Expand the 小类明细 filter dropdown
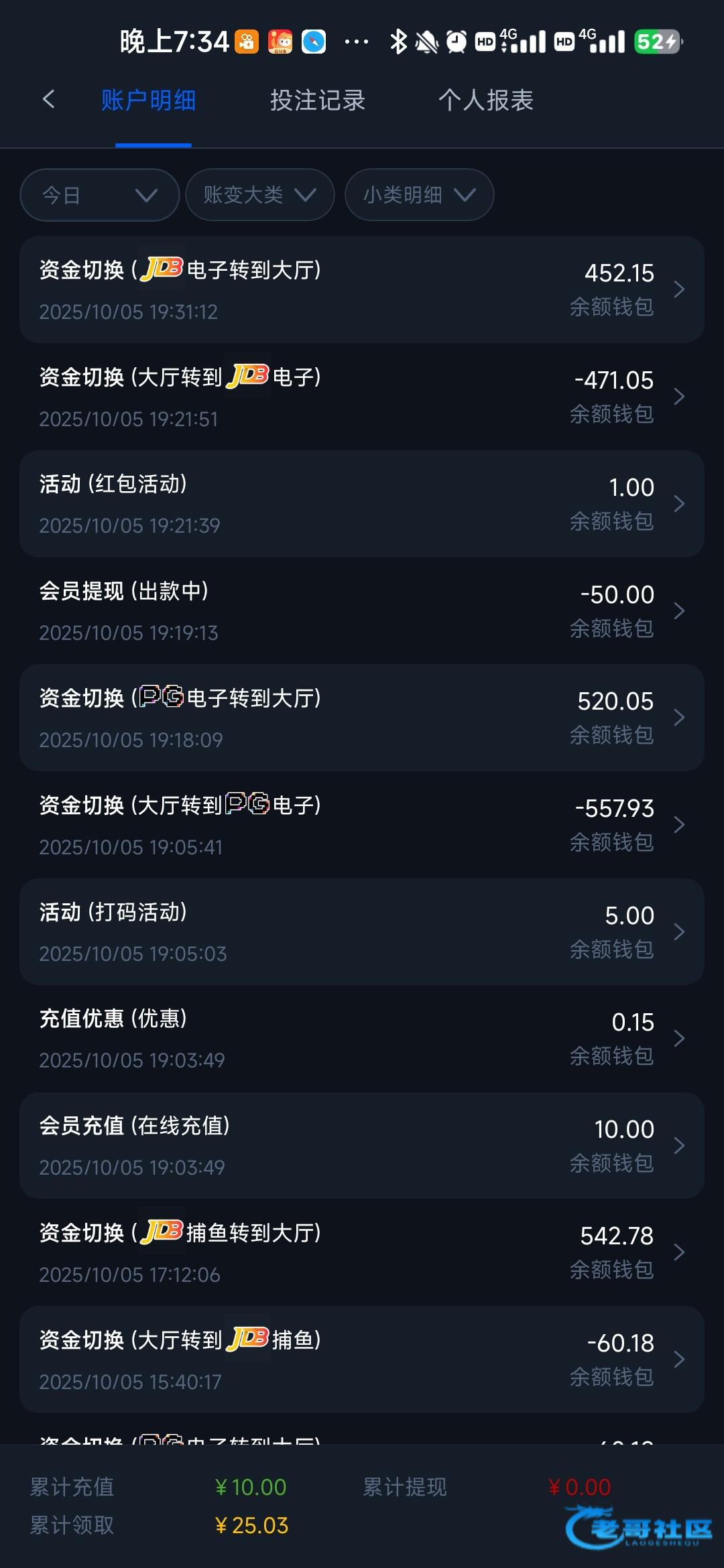Viewport: 724px width, 1568px height. coord(419,195)
